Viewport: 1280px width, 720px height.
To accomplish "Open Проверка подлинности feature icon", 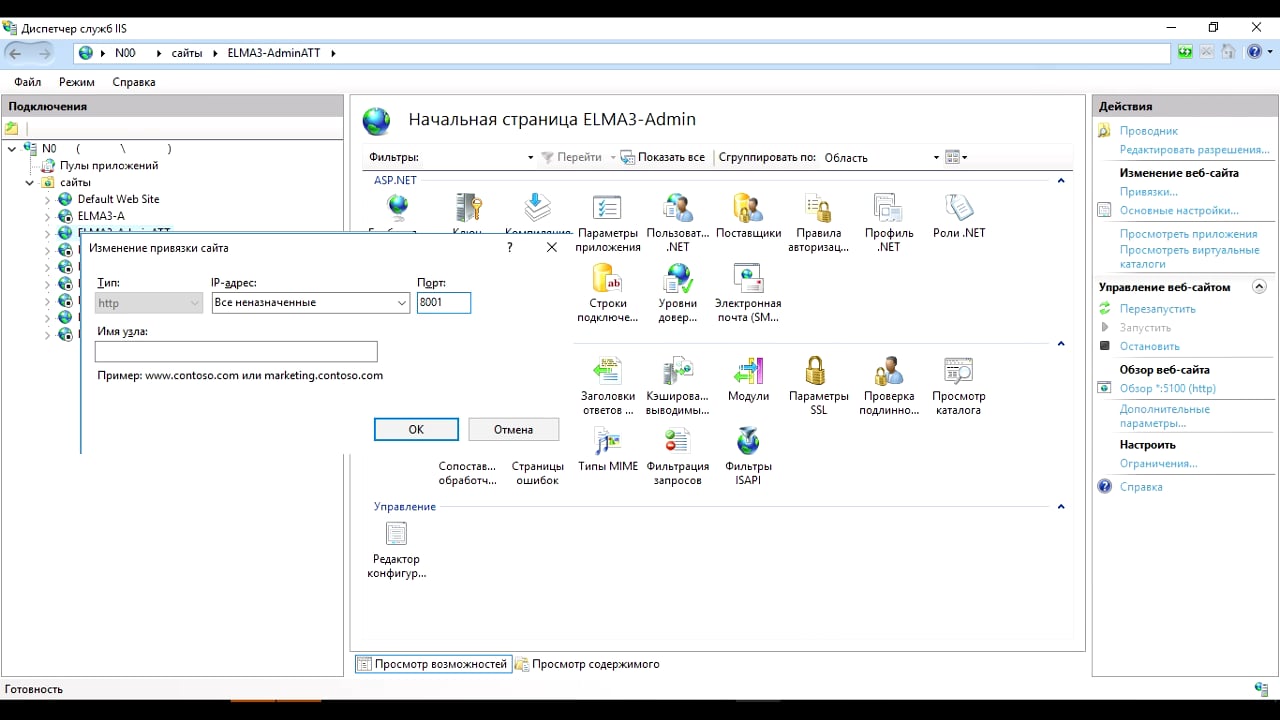I will (x=889, y=386).
